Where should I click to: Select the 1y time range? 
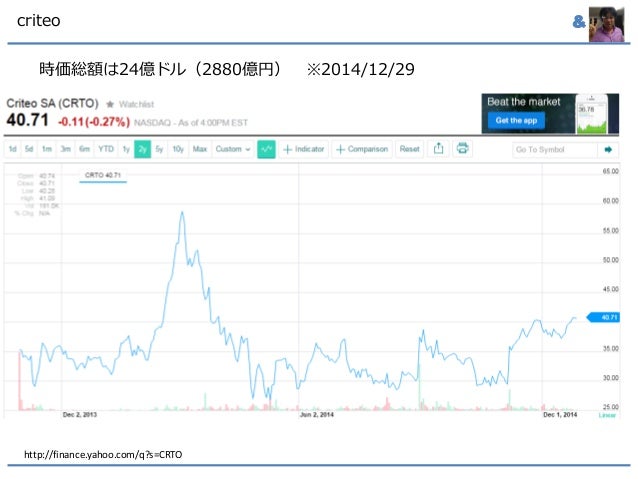[126, 149]
